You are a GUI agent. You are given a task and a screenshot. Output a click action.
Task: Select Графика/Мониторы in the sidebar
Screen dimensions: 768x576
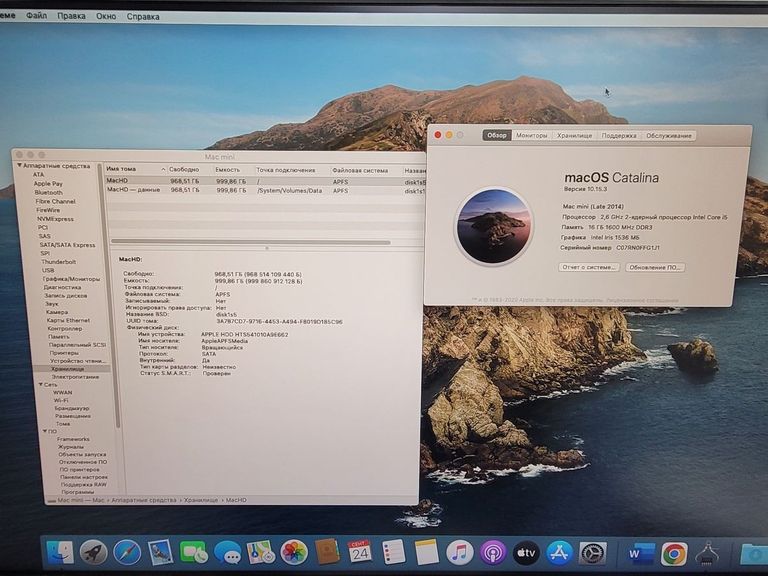[71, 279]
